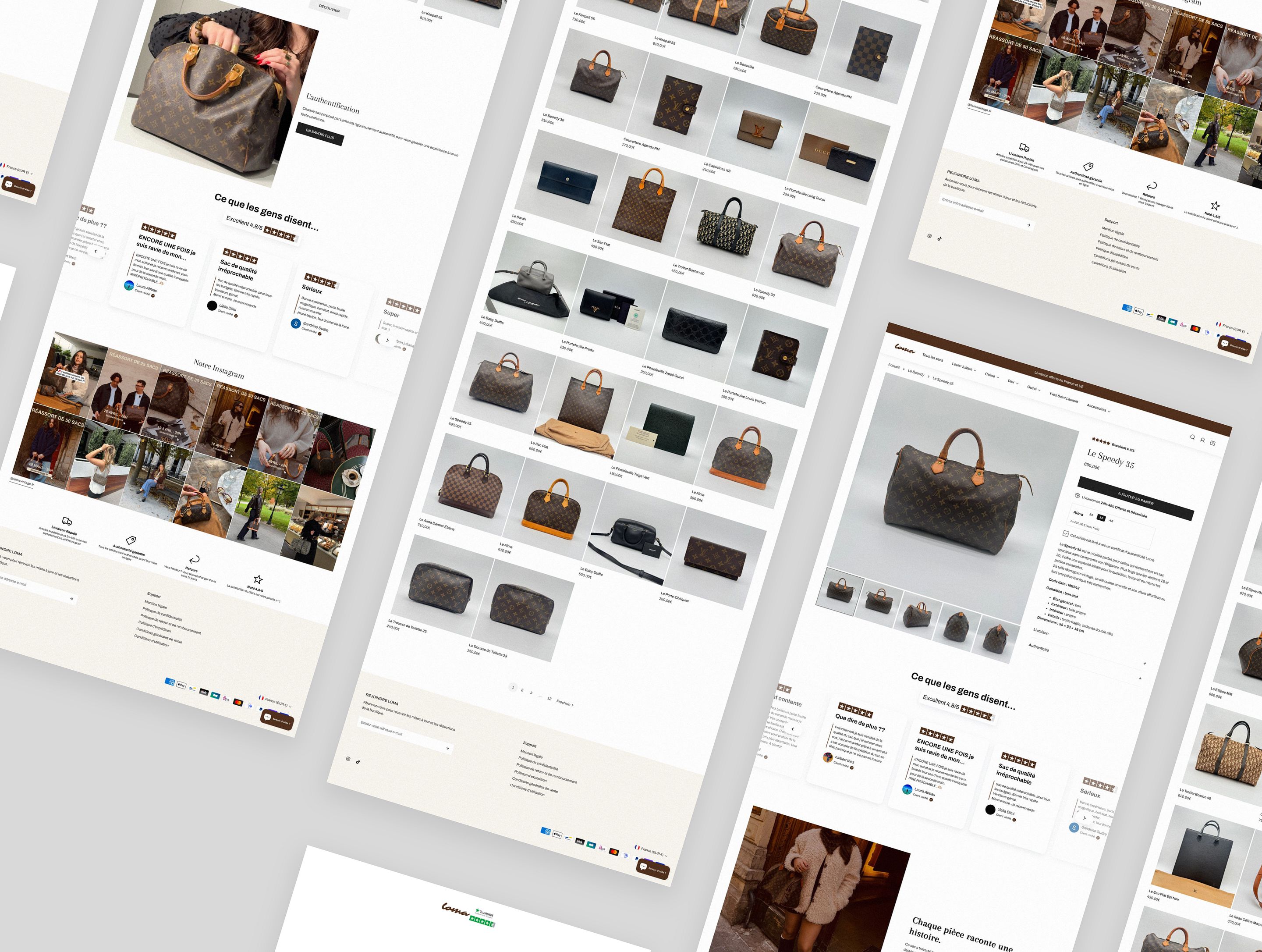Open the Instagram icon in the catalog page footer

pos(348,759)
